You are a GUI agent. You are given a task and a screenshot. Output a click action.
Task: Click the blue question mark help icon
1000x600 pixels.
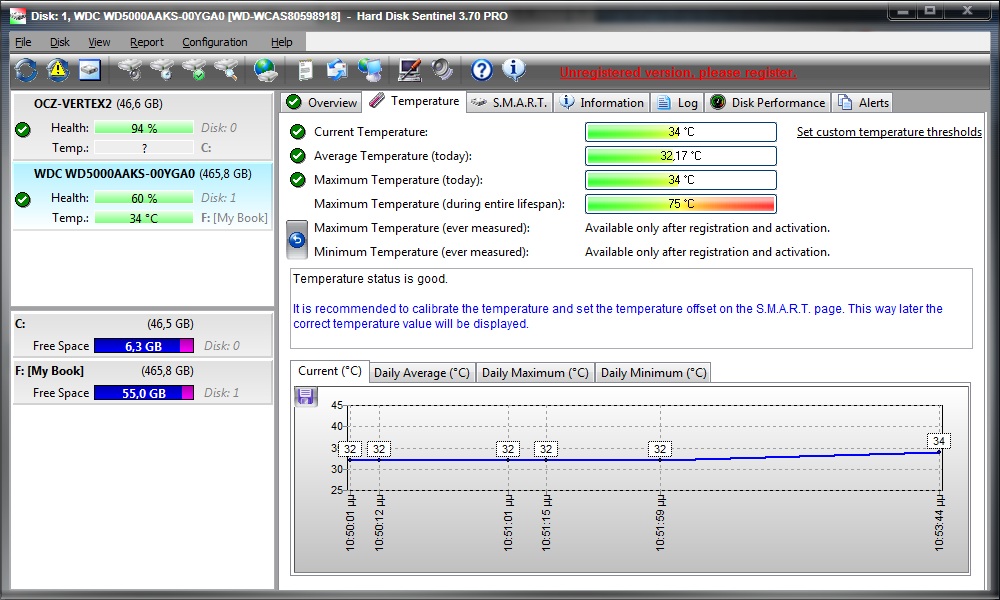[x=482, y=70]
